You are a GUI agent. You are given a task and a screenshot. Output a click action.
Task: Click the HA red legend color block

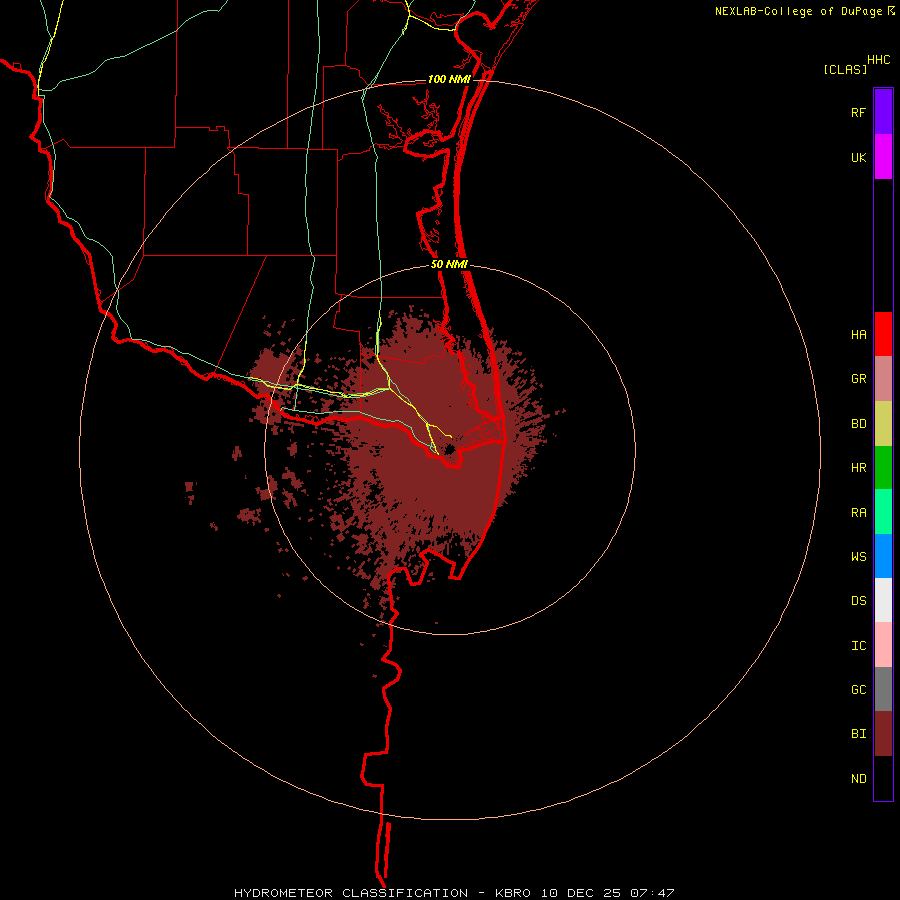(x=883, y=334)
